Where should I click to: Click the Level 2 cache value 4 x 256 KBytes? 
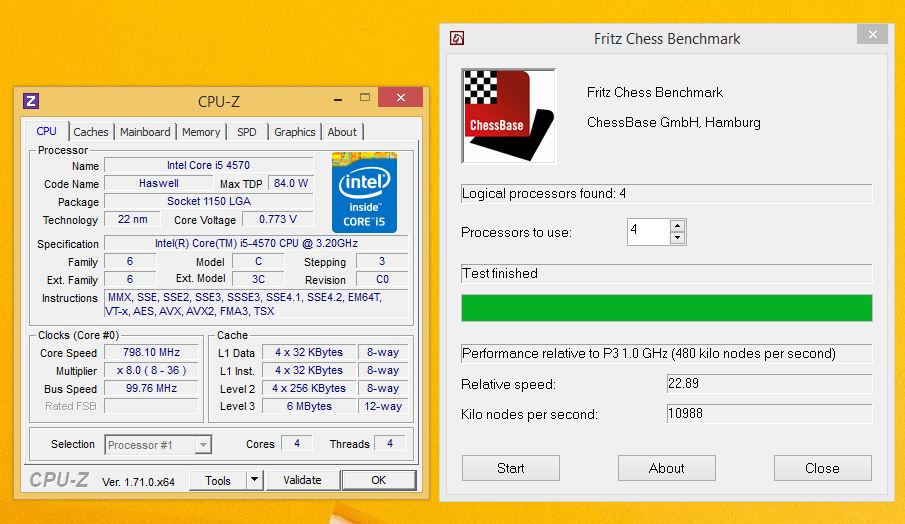[309, 388]
